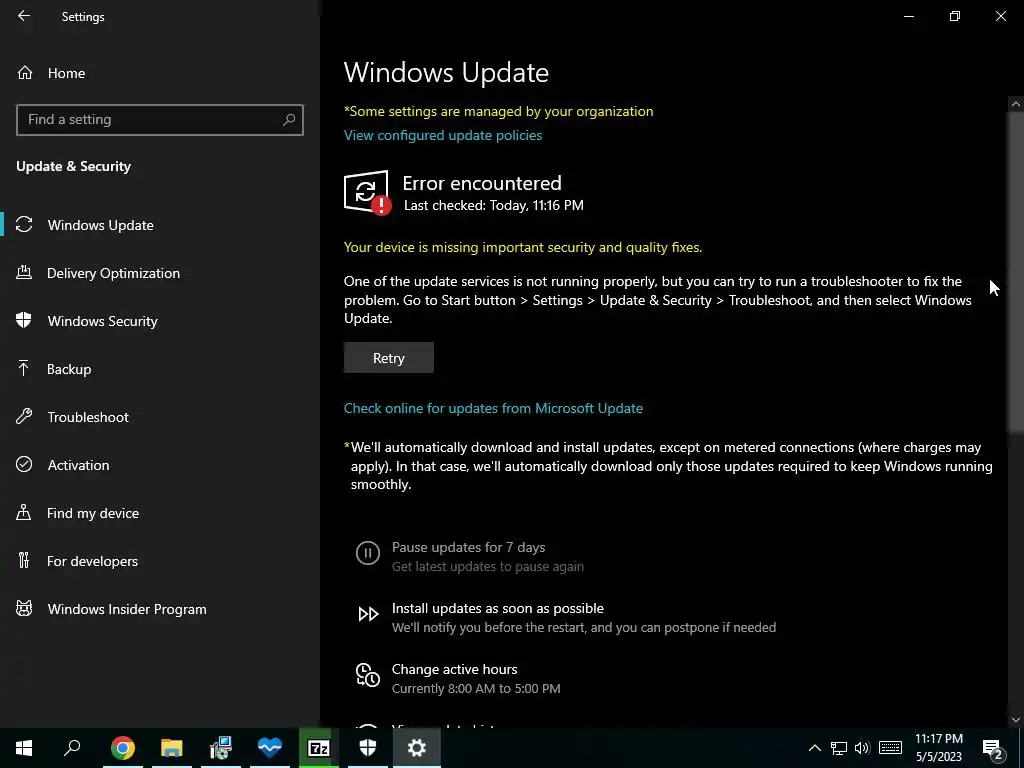The width and height of the screenshot is (1024, 768).
Task: Open View configured update policies link
Action: pyautogui.click(x=443, y=135)
